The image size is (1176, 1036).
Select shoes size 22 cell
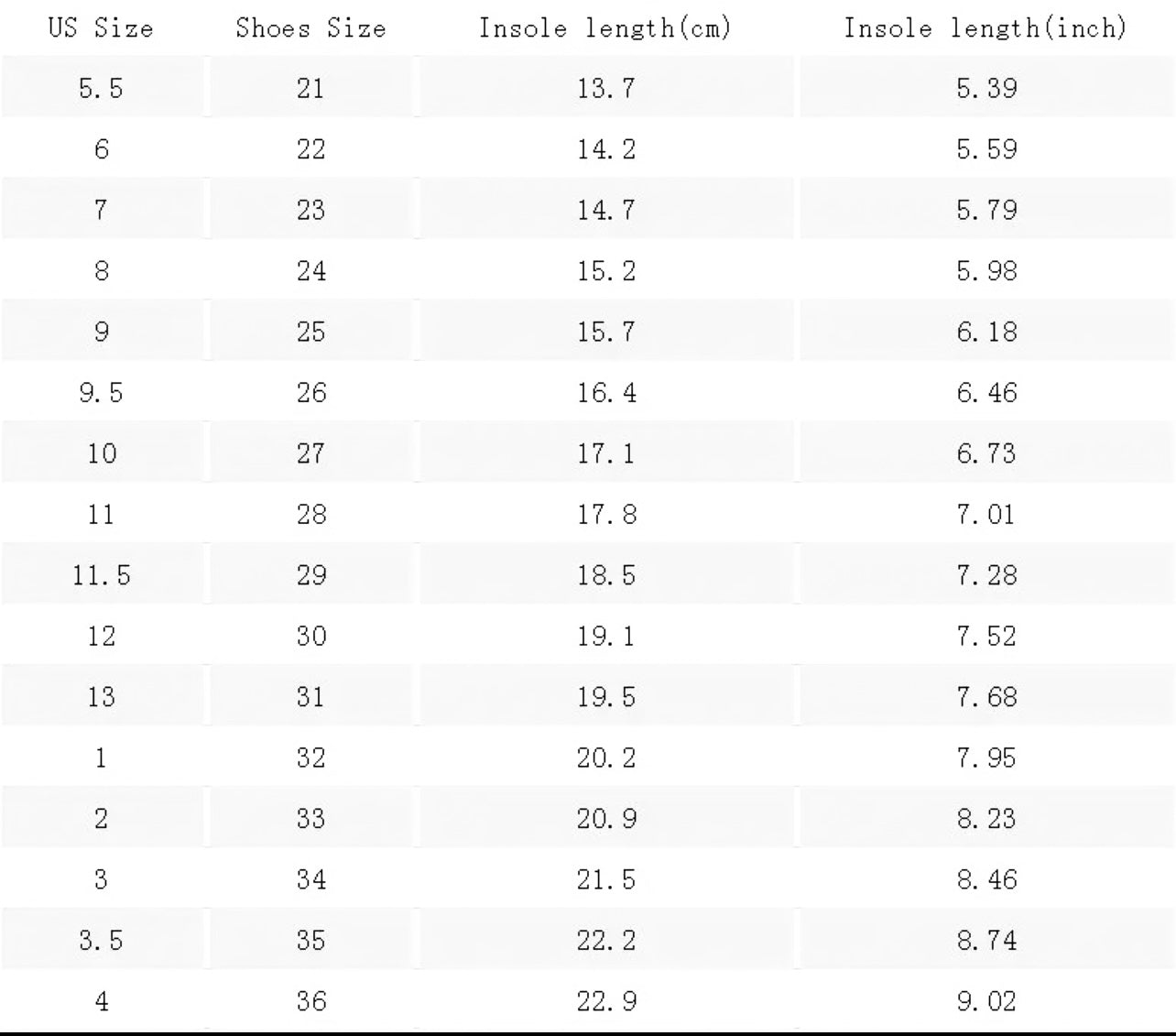click(310, 149)
